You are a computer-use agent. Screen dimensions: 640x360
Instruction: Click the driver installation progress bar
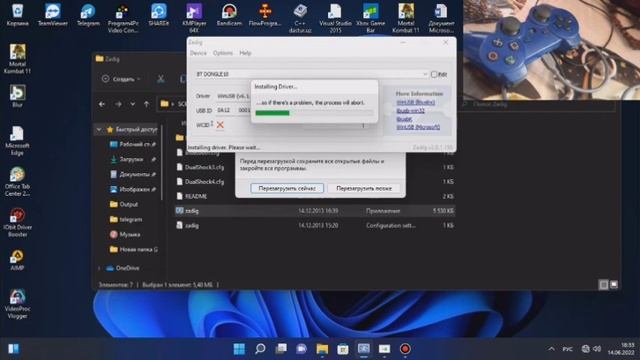point(314,113)
